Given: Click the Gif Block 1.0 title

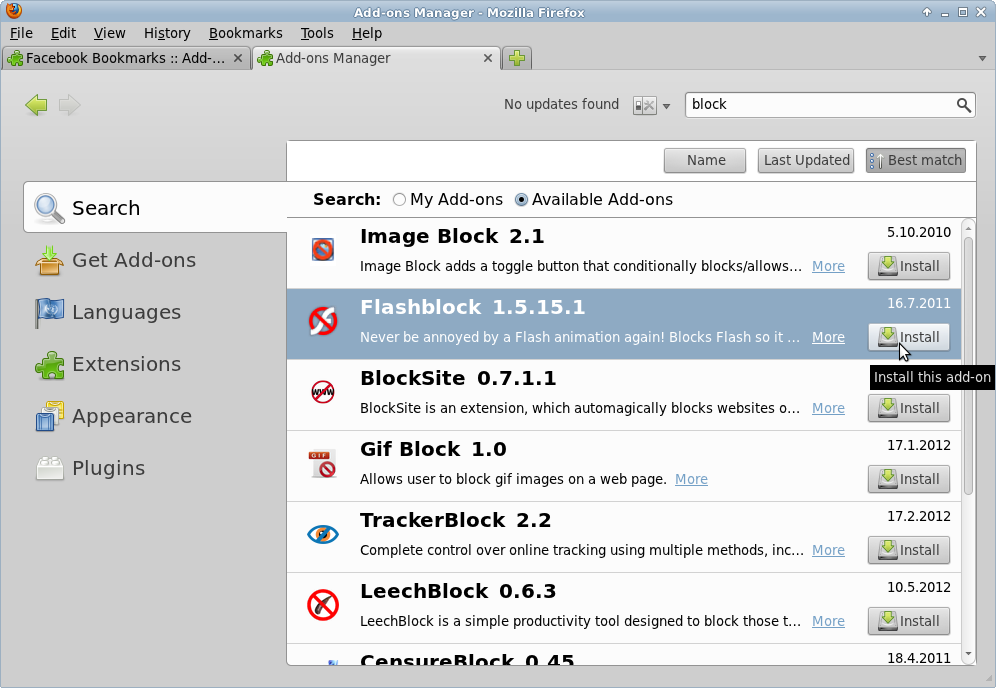Looking at the screenshot, I should tap(433, 450).
